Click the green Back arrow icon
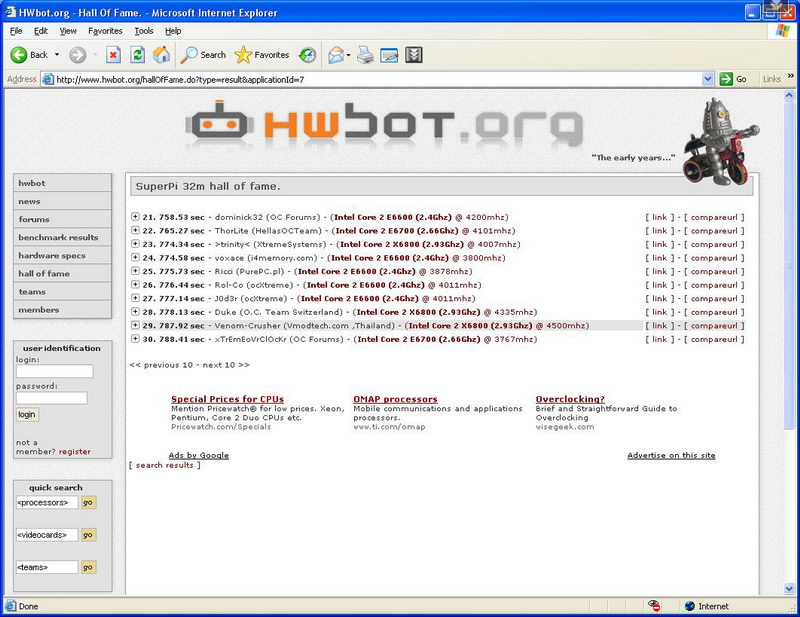800x617 pixels. [x=19, y=55]
